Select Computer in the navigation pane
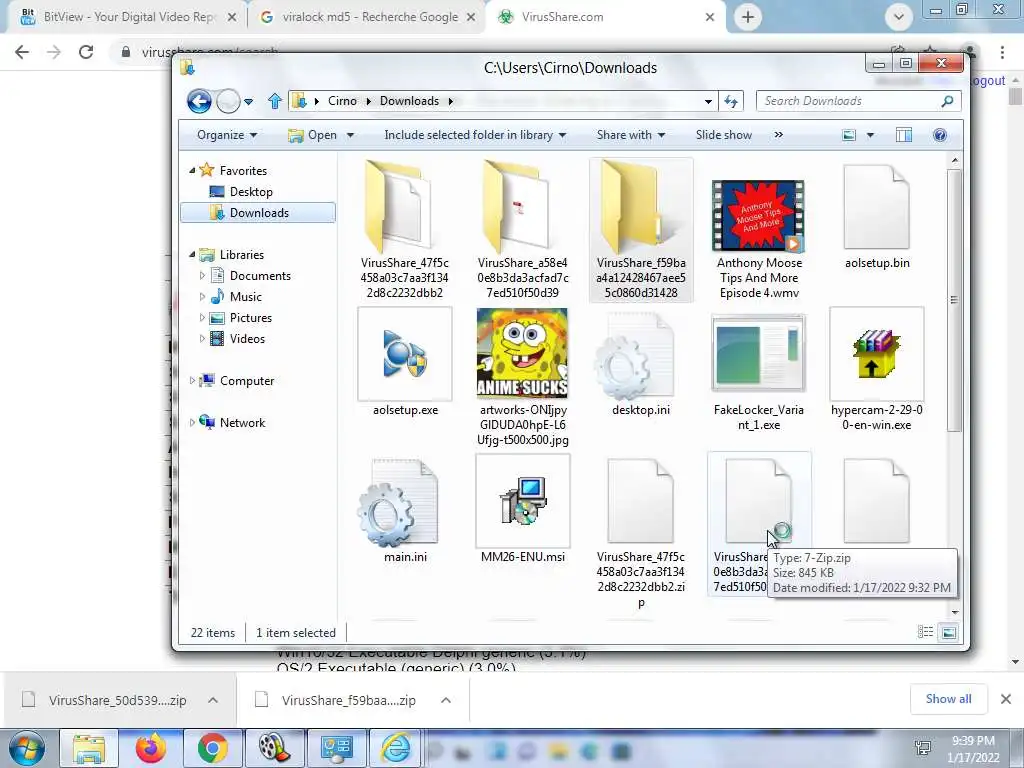 (247, 381)
